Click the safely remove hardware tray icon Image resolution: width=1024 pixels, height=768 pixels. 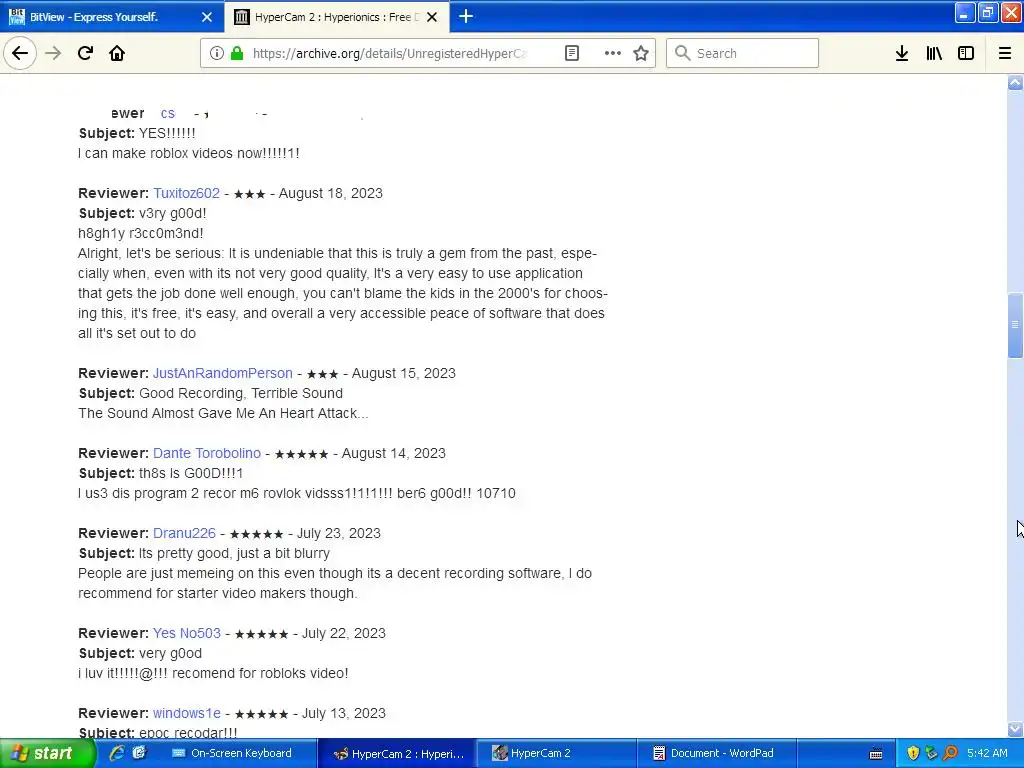[x=931, y=753]
